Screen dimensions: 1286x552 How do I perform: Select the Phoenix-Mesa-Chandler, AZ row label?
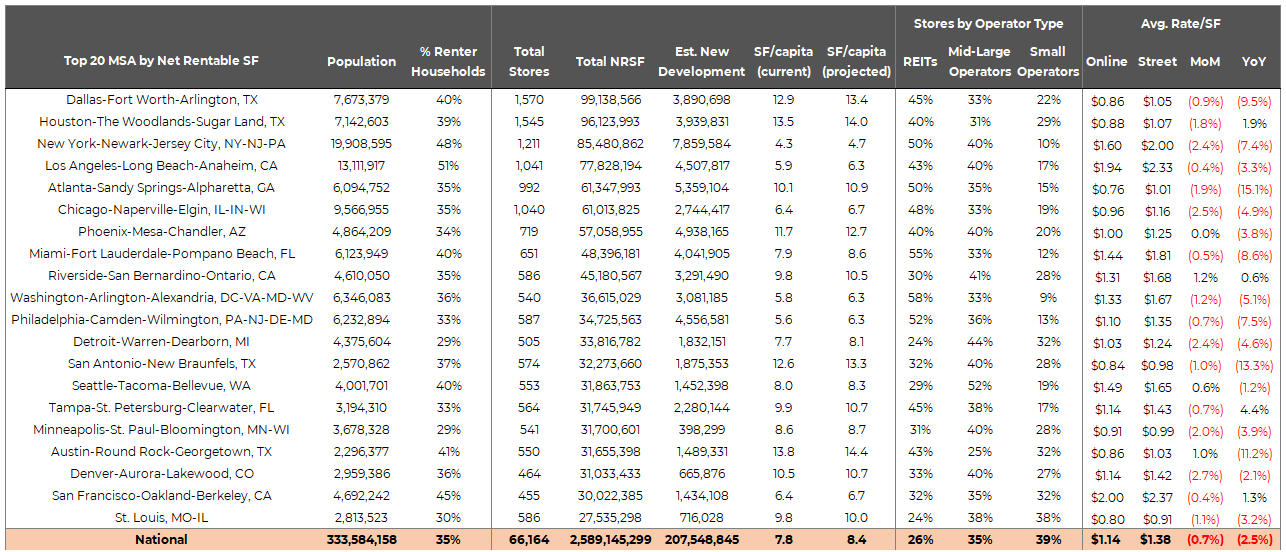point(161,232)
